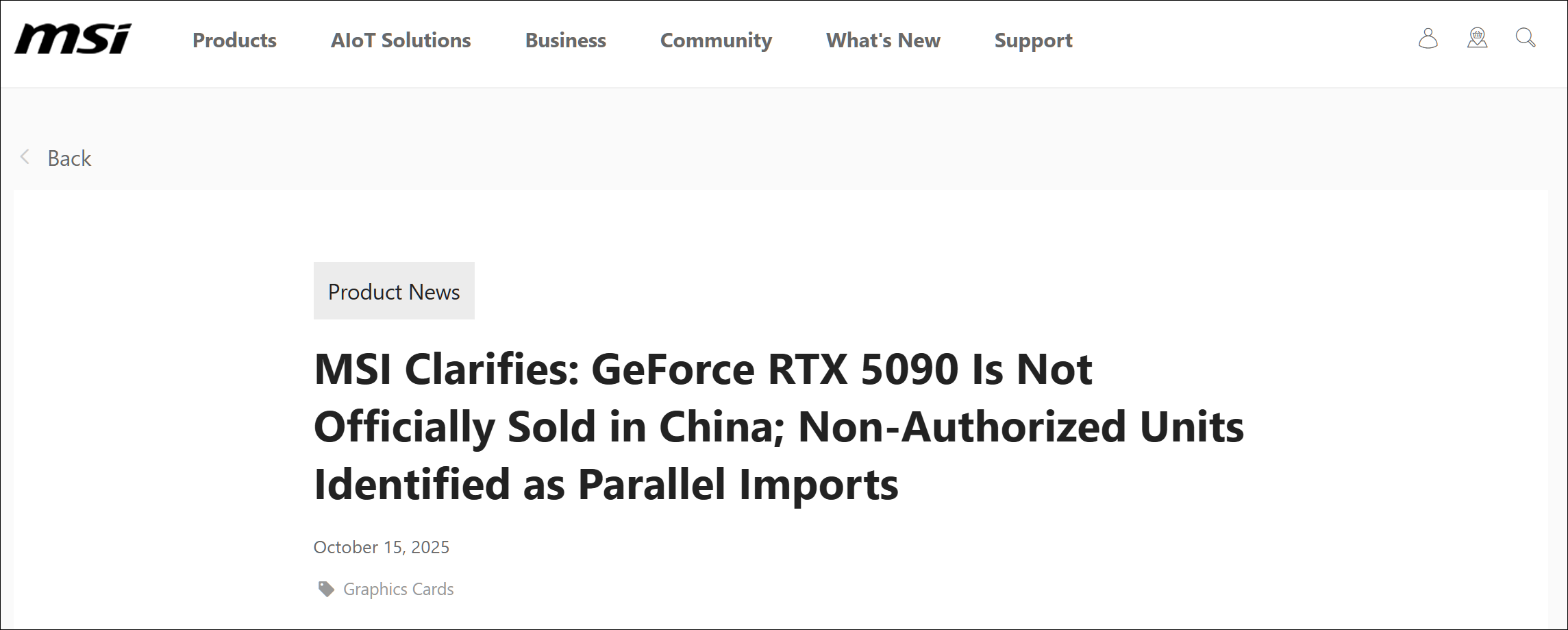Follow the Graphics Cards tag link

398,589
